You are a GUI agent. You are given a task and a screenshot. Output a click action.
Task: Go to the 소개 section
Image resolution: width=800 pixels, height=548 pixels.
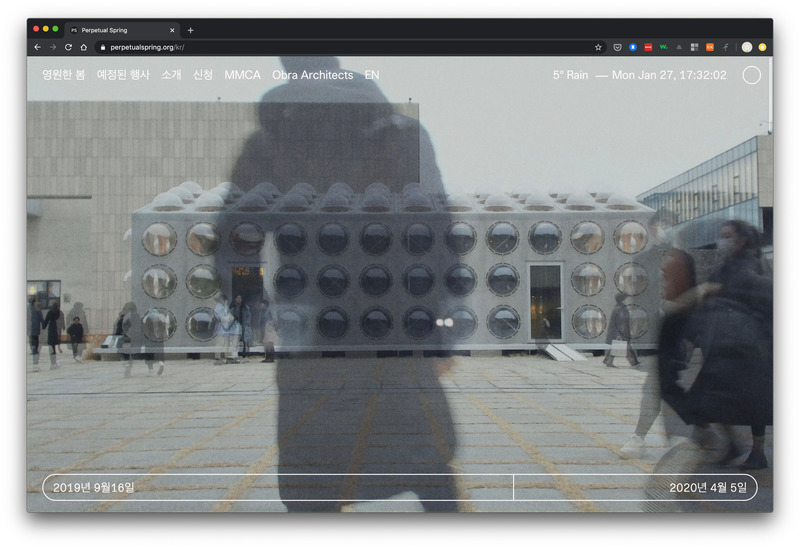click(171, 75)
